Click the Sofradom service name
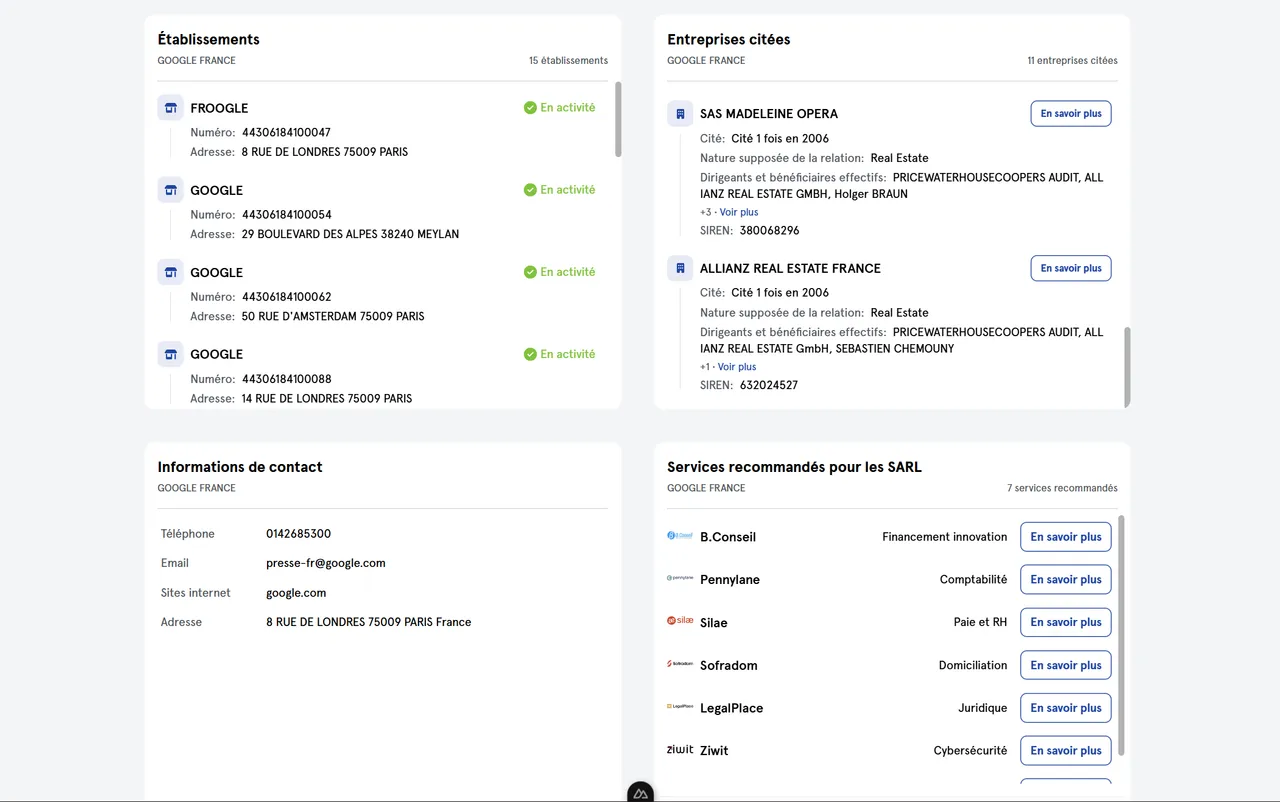The image size is (1280, 802). pyautogui.click(x=729, y=665)
